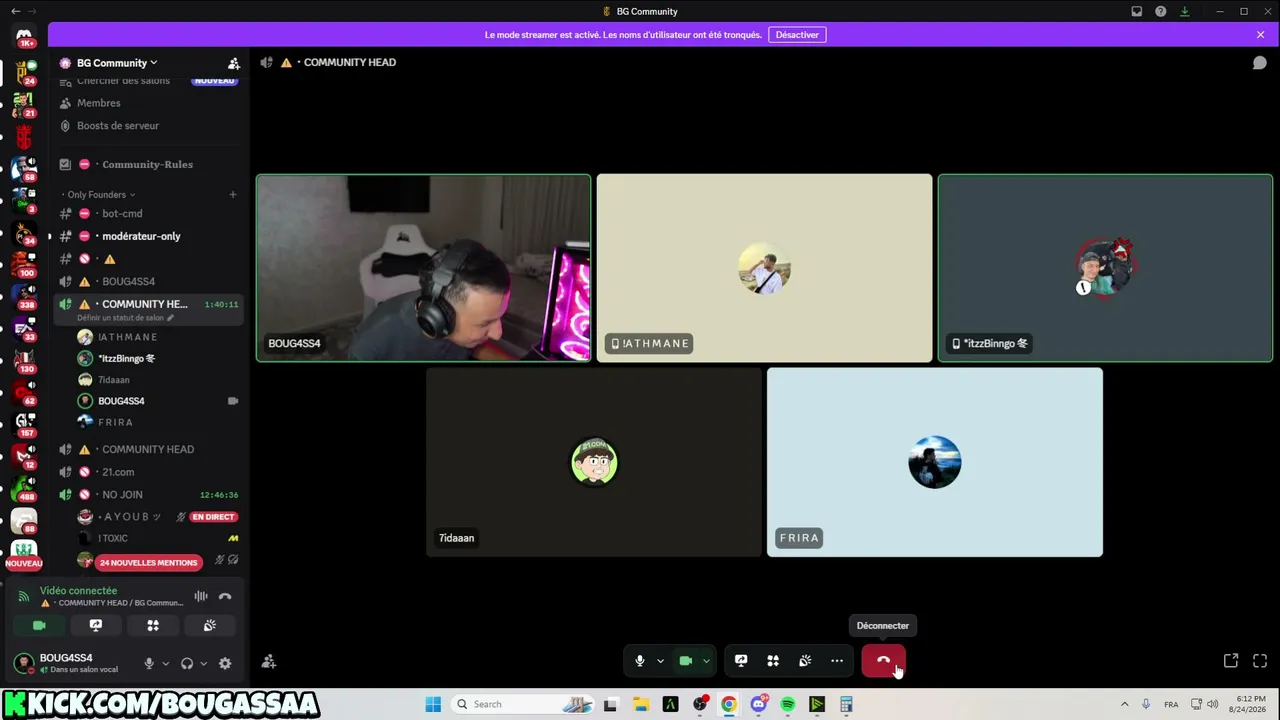Watch AYOUB's live stream via EN DIRECT badge
The width and height of the screenshot is (1280, 720).
(213, 517)
